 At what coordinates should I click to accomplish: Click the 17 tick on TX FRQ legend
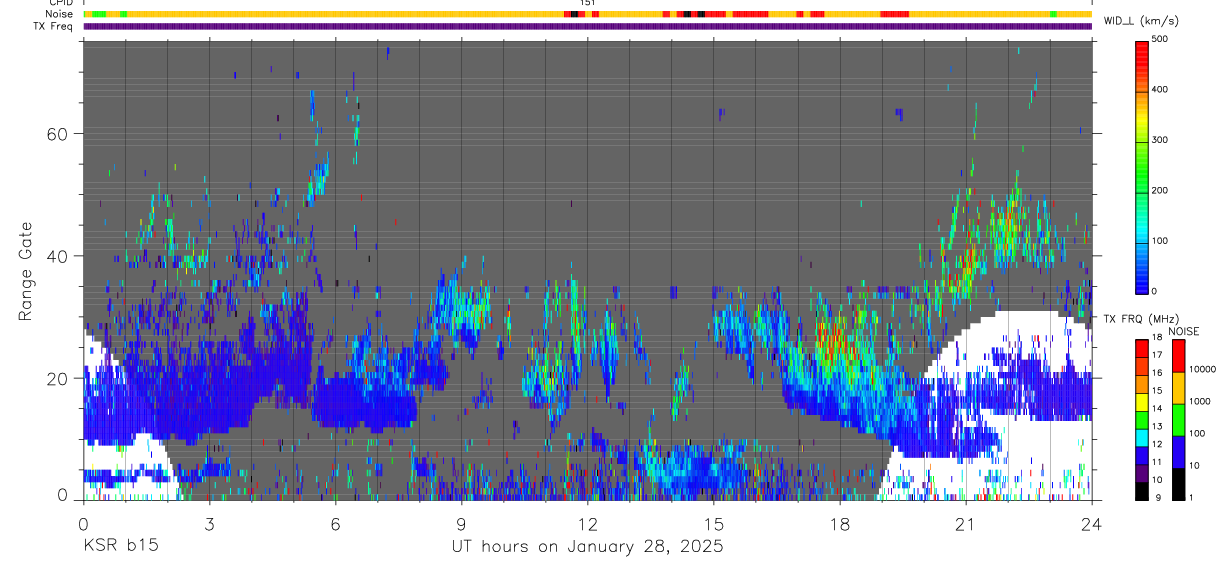(1158, 355)
